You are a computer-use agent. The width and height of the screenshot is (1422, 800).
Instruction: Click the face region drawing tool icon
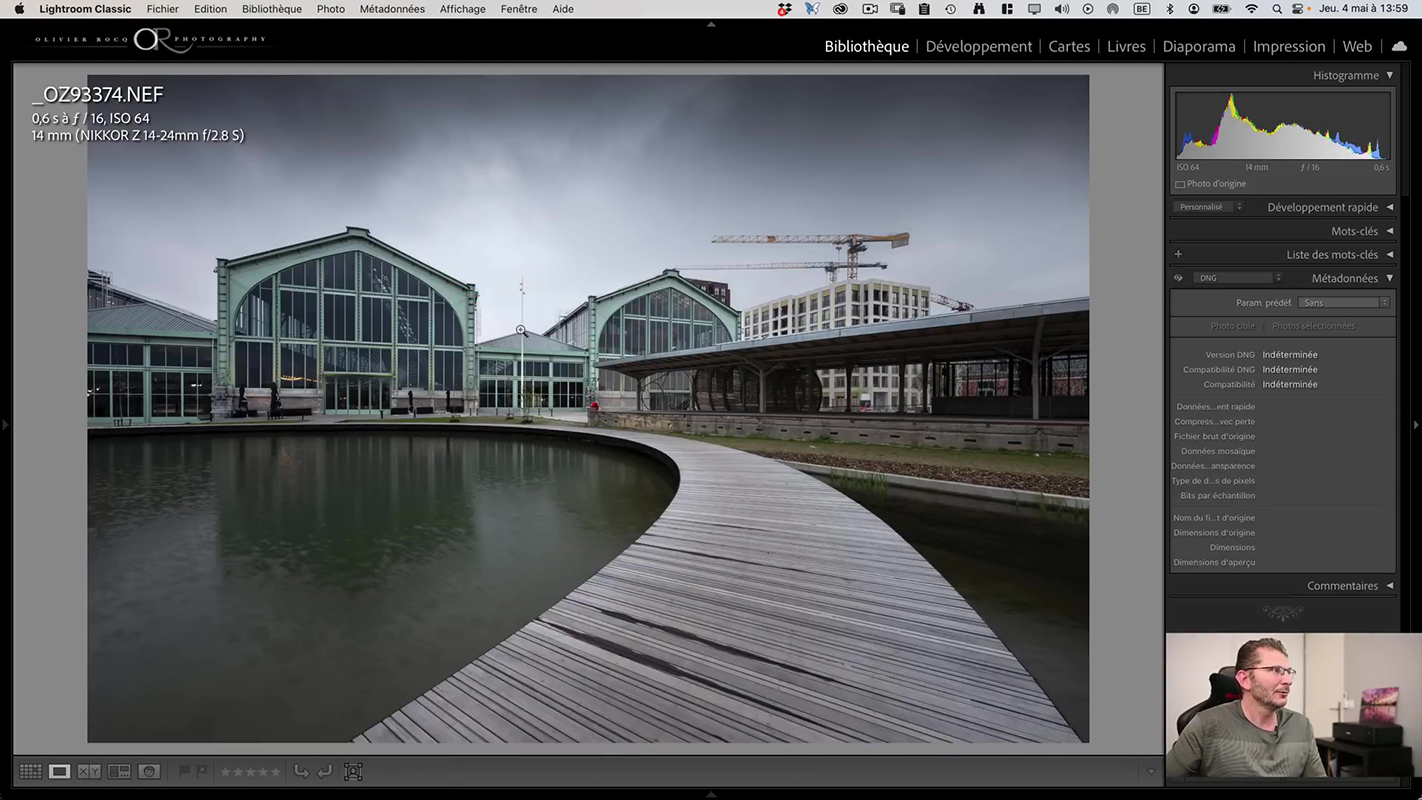[353, 771]
